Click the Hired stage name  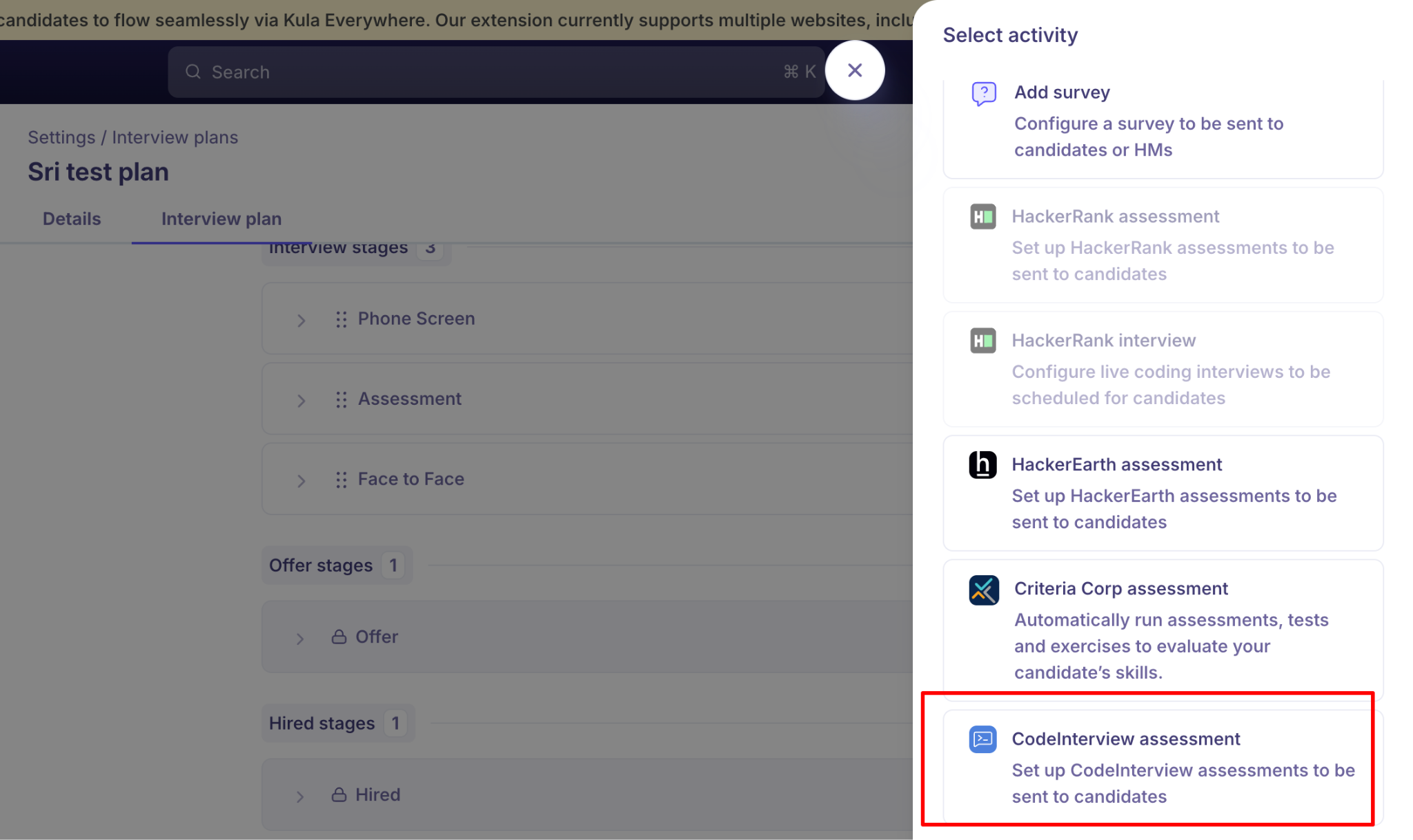point(377,794)
